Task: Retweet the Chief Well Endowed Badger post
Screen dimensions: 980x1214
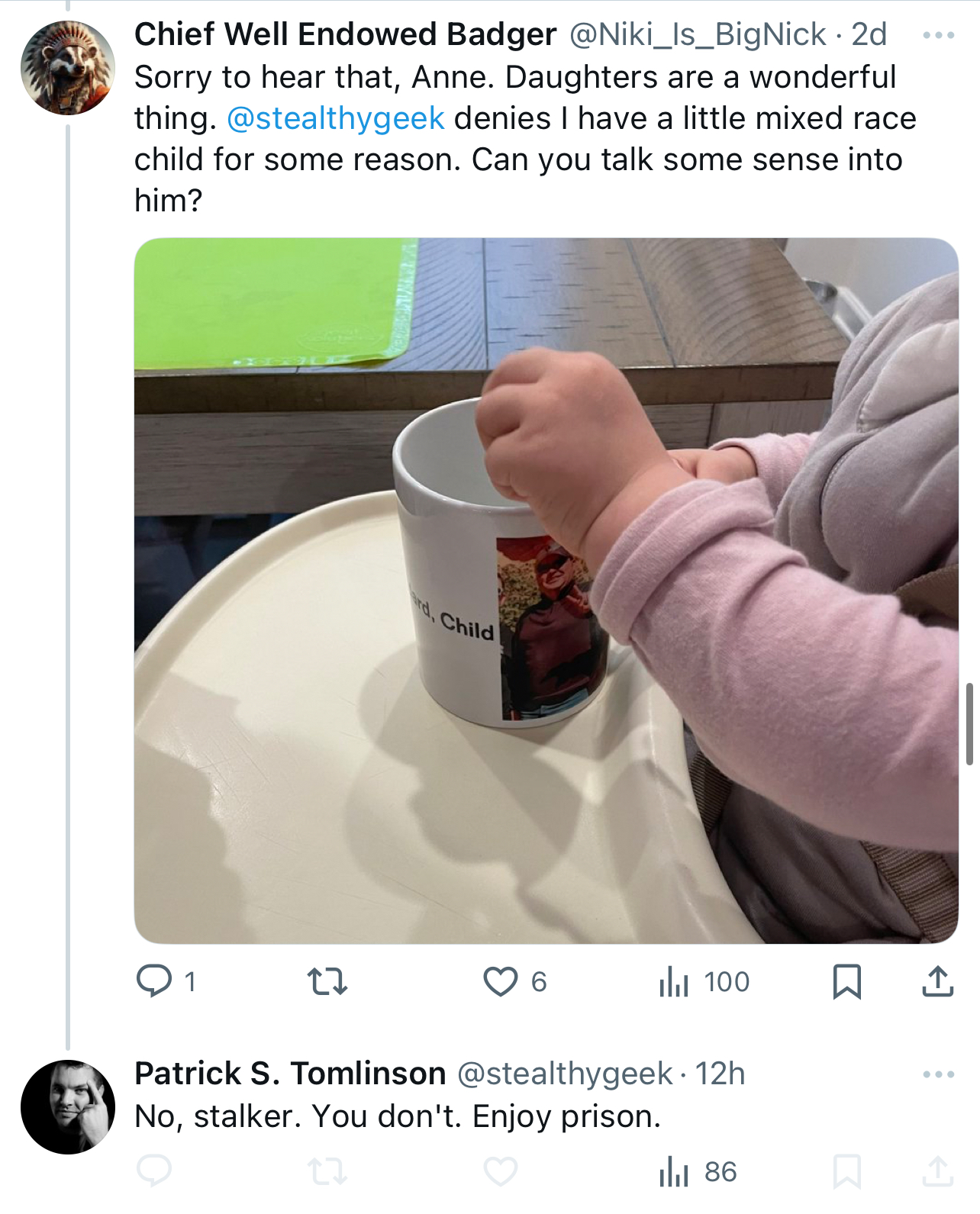Action: (327, 981)
